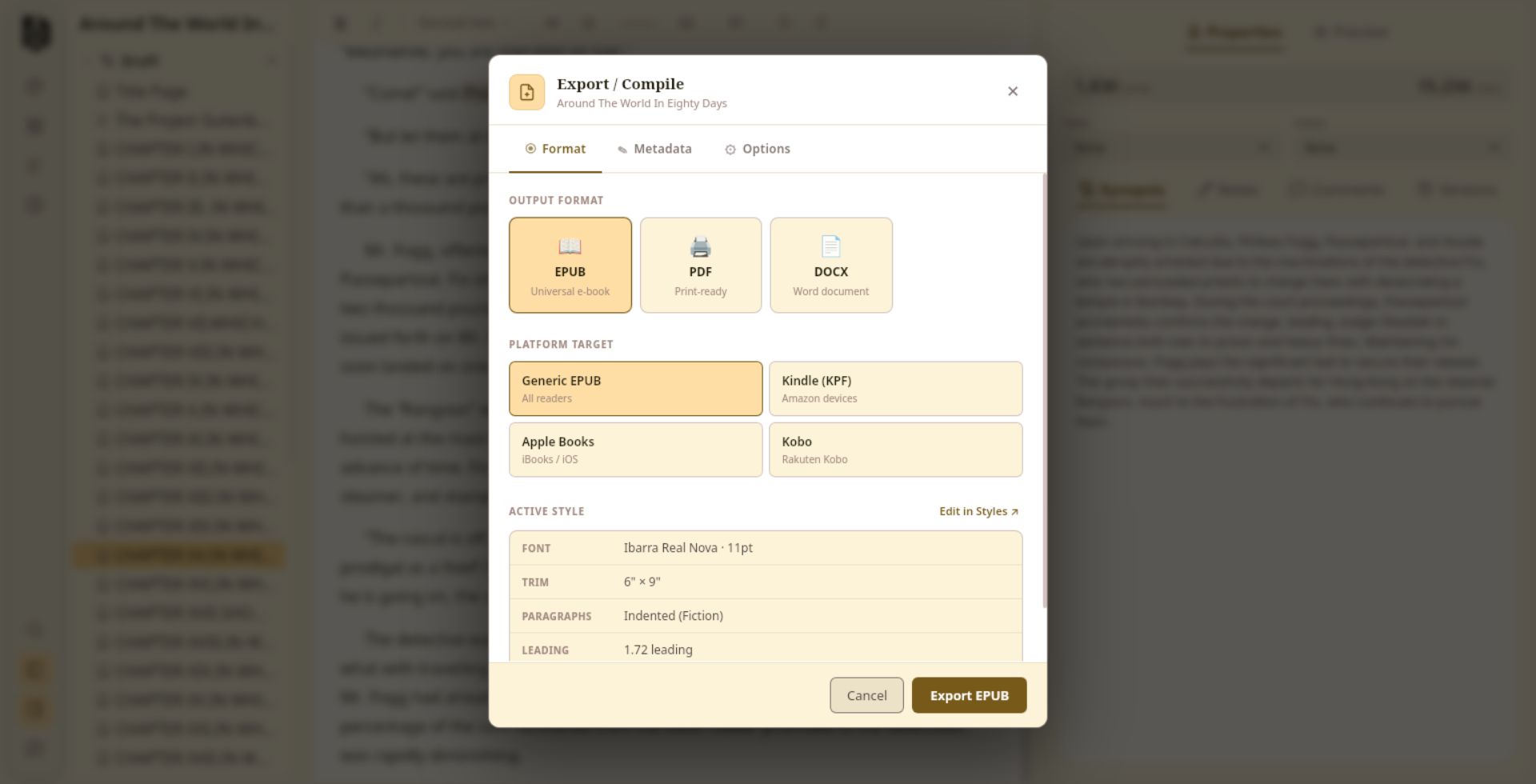1536x784 pixels.
Task: Close the Export / Compile dialog
Action: 1013,91
